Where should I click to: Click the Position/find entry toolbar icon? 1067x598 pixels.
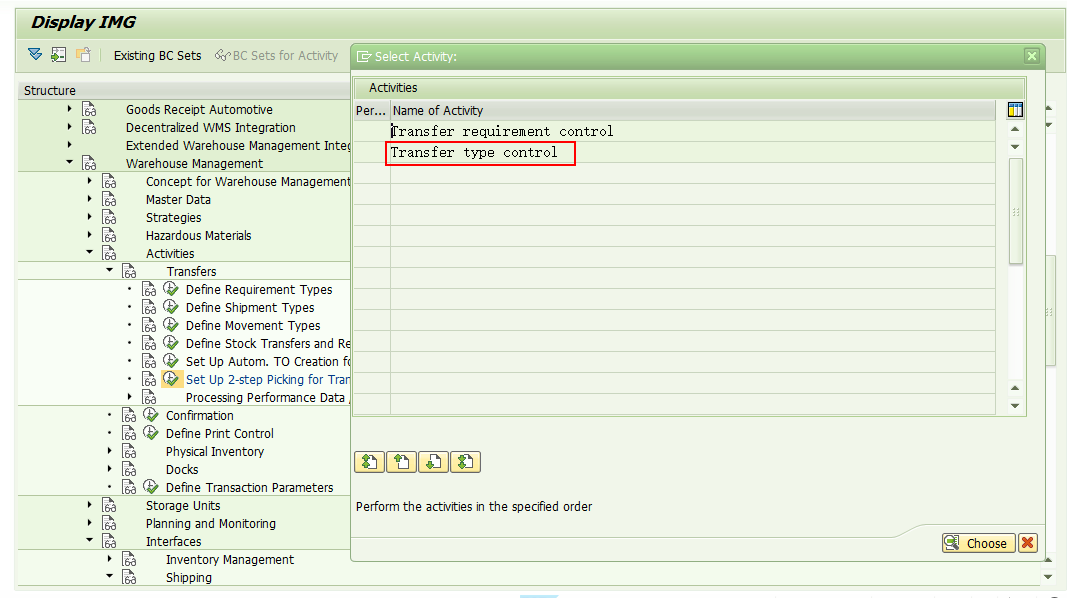click(59, 54)
